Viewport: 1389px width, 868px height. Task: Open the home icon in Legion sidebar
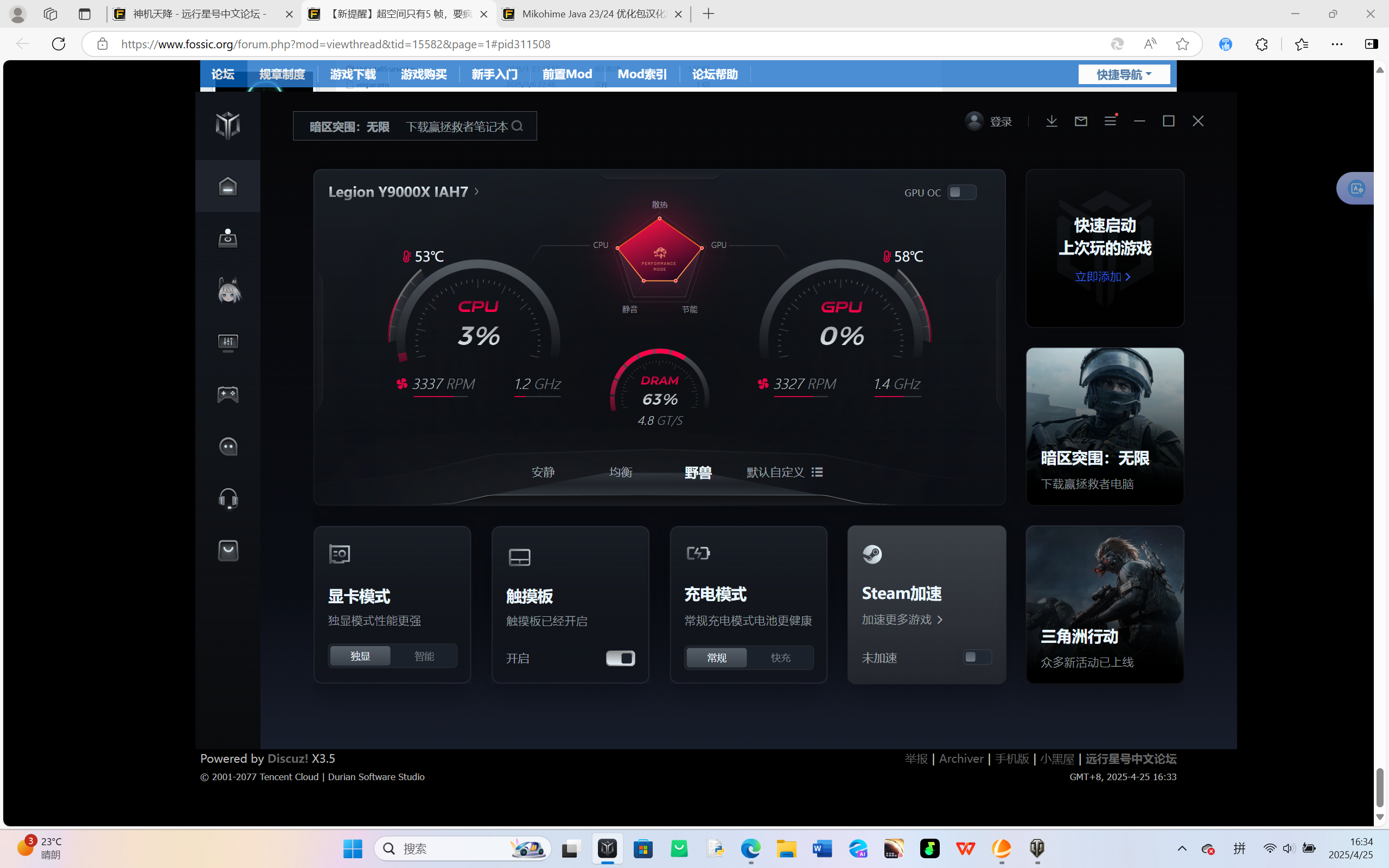pyautogui.click(x=228, y=187)
